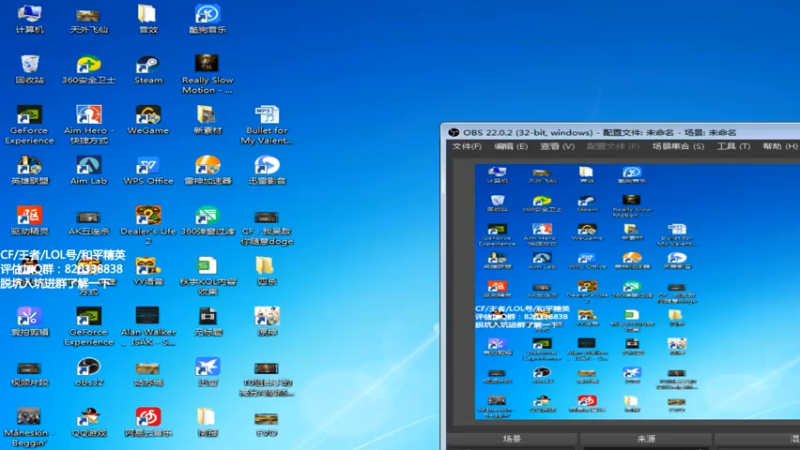800x450 pixels.
Task: Click the OBS 22.0.2 window title text
Action: 599,133
